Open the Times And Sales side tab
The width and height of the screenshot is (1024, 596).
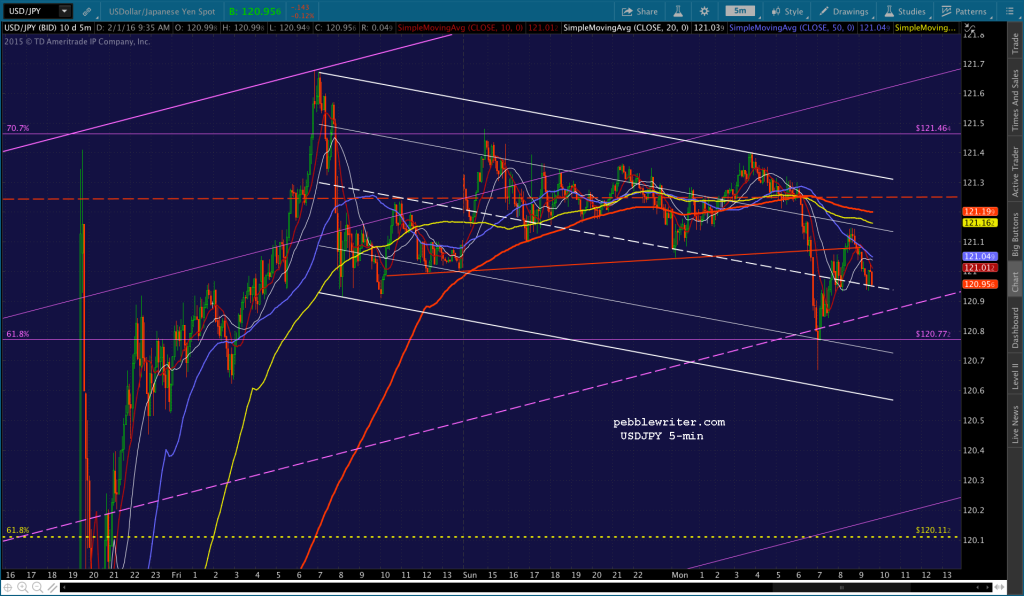coord(1015,101)
